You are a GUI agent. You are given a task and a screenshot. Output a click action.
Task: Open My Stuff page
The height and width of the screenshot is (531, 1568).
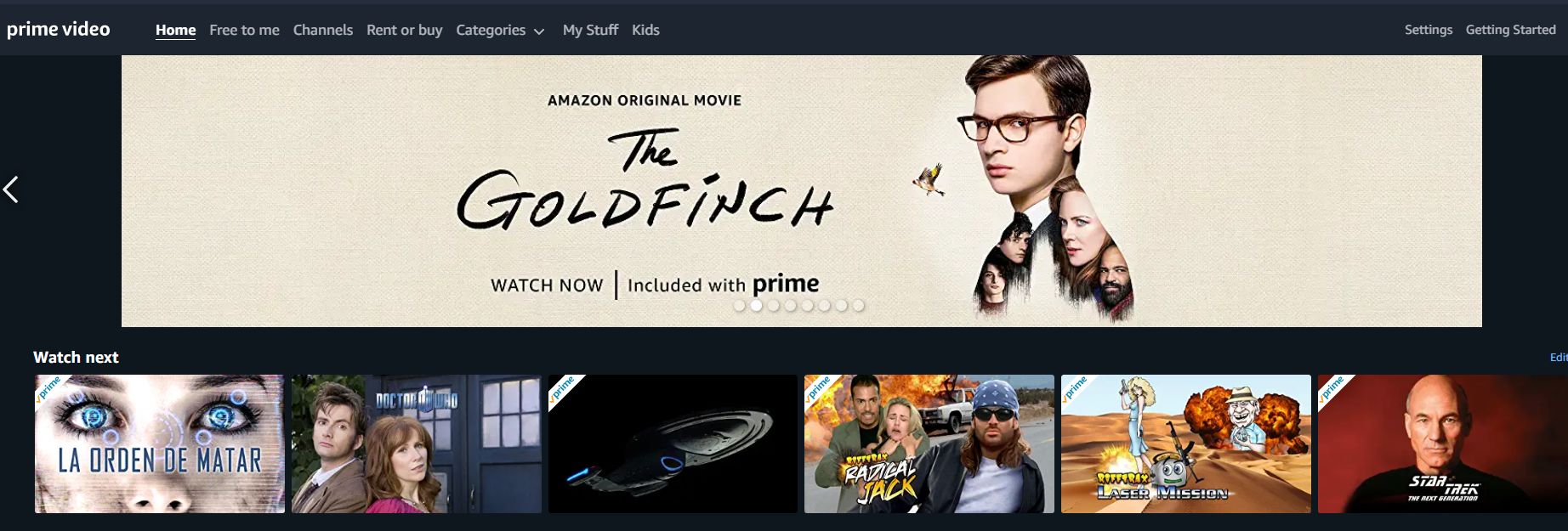(x=590, y=30)
